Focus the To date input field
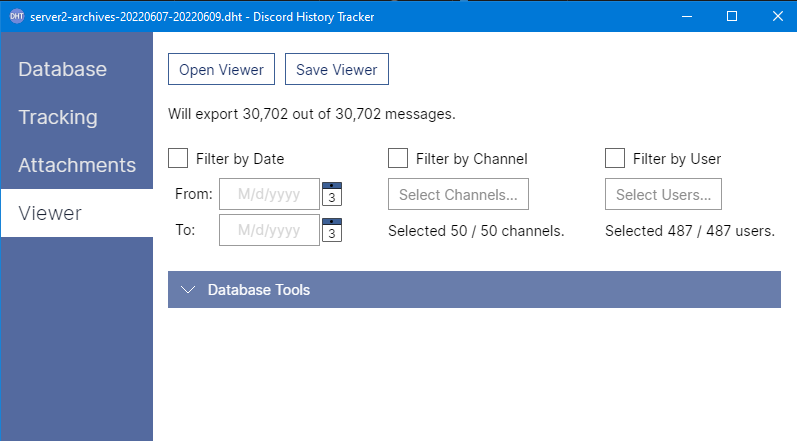The height and width of the screenshot is (441, 797). coord(269,230)
